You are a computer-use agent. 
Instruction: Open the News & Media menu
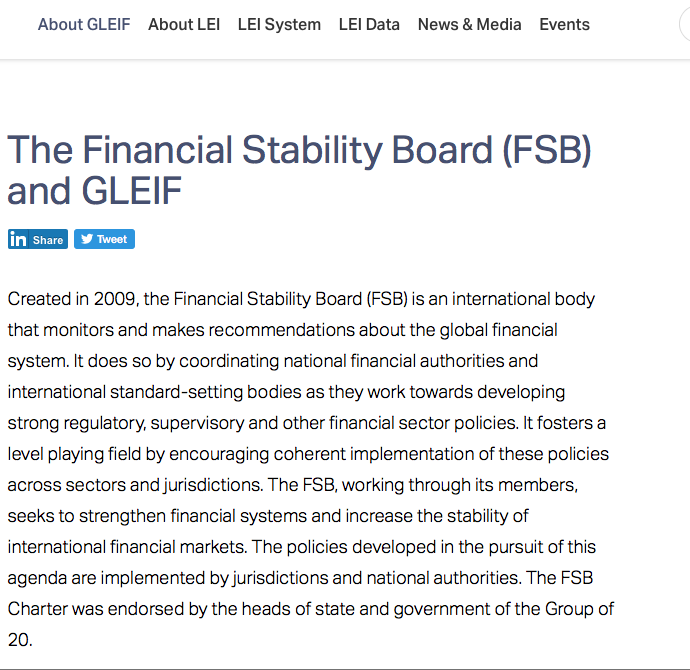[469, 24]
